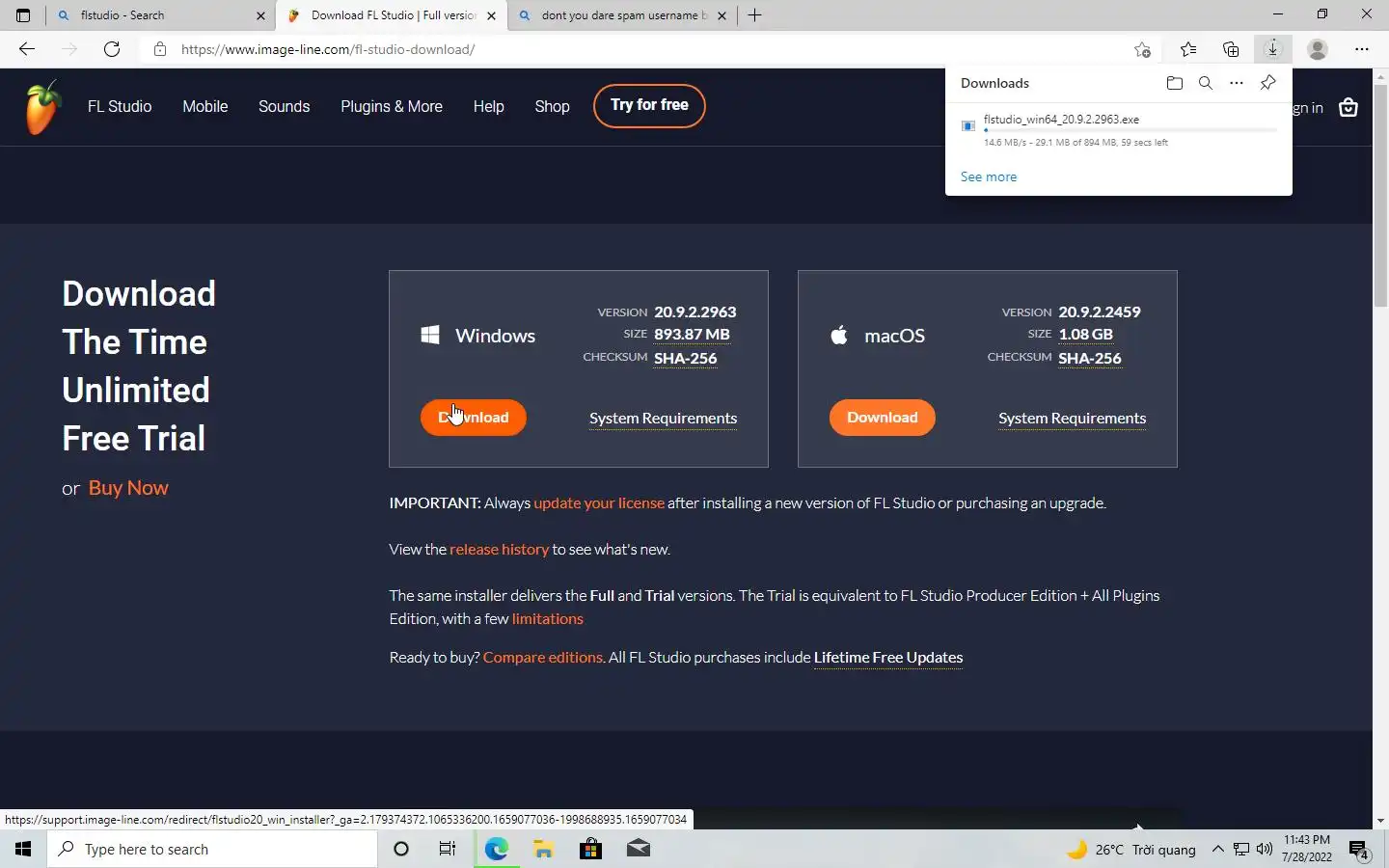Pin the Downloads panel
The height and width of the screenshot is (868, 1389).
[x=1268, y=83]
